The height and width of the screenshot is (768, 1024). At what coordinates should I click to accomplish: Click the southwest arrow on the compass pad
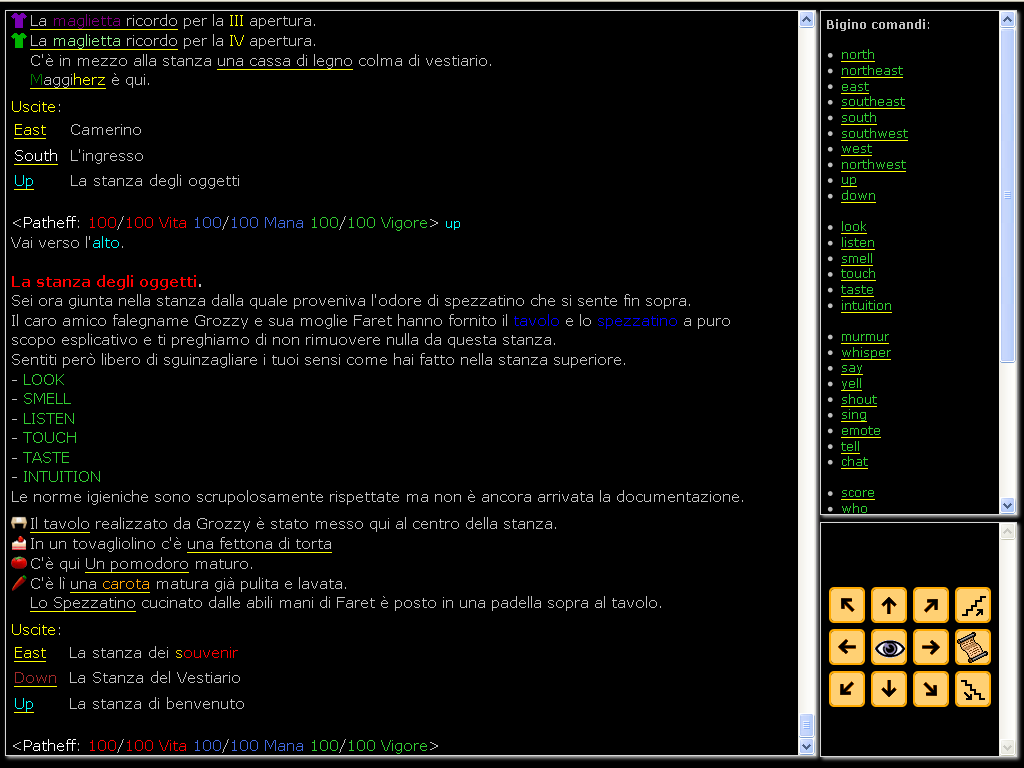pos(846,689)
